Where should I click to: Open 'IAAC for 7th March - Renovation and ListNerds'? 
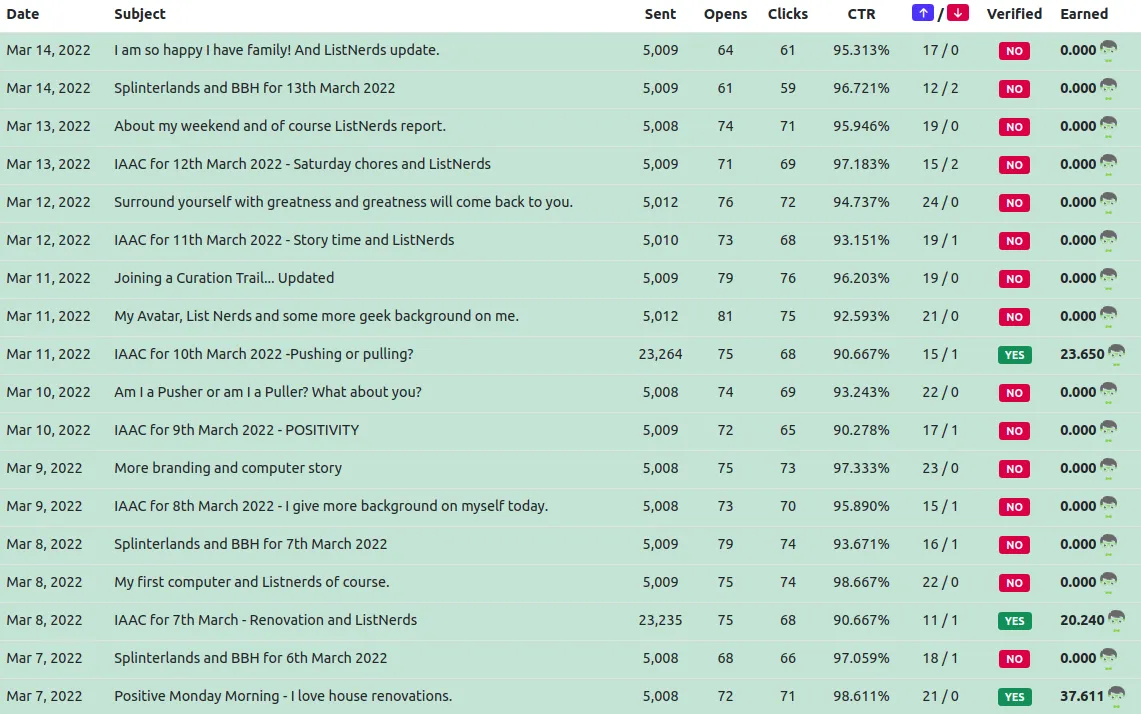click(x=265, y=620)
